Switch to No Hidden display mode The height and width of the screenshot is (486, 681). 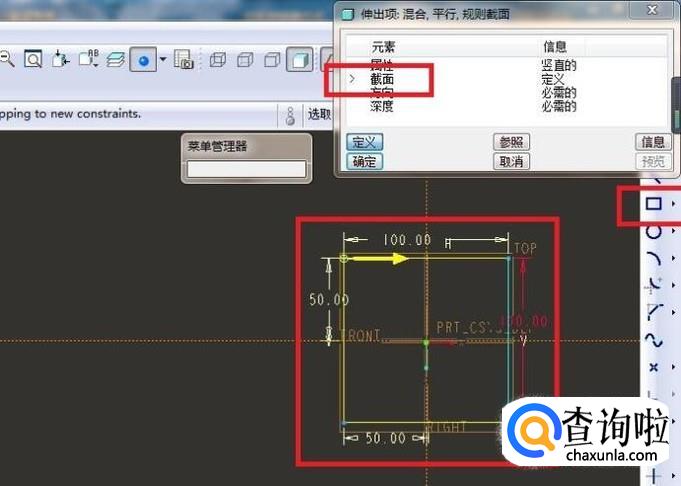[272, 60]
